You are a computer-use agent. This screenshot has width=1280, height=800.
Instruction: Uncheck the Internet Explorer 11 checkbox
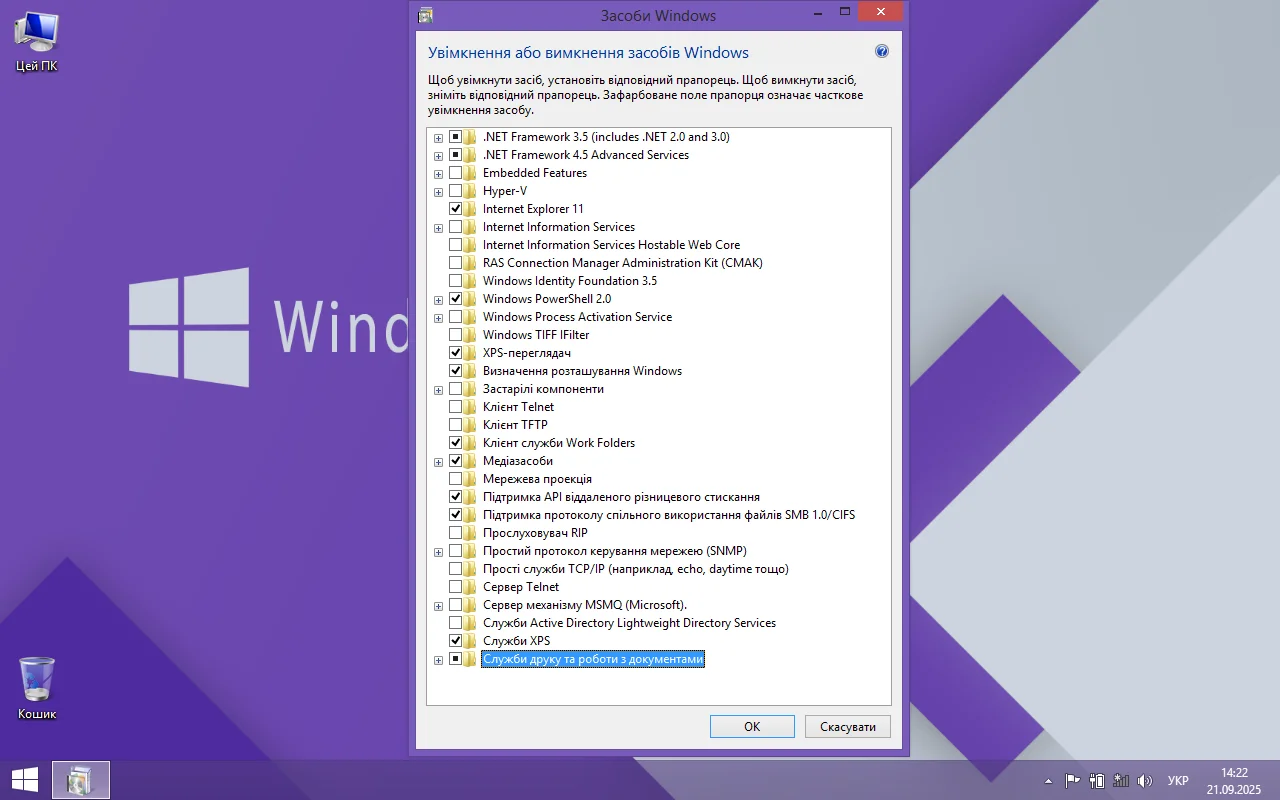(456, 209)
